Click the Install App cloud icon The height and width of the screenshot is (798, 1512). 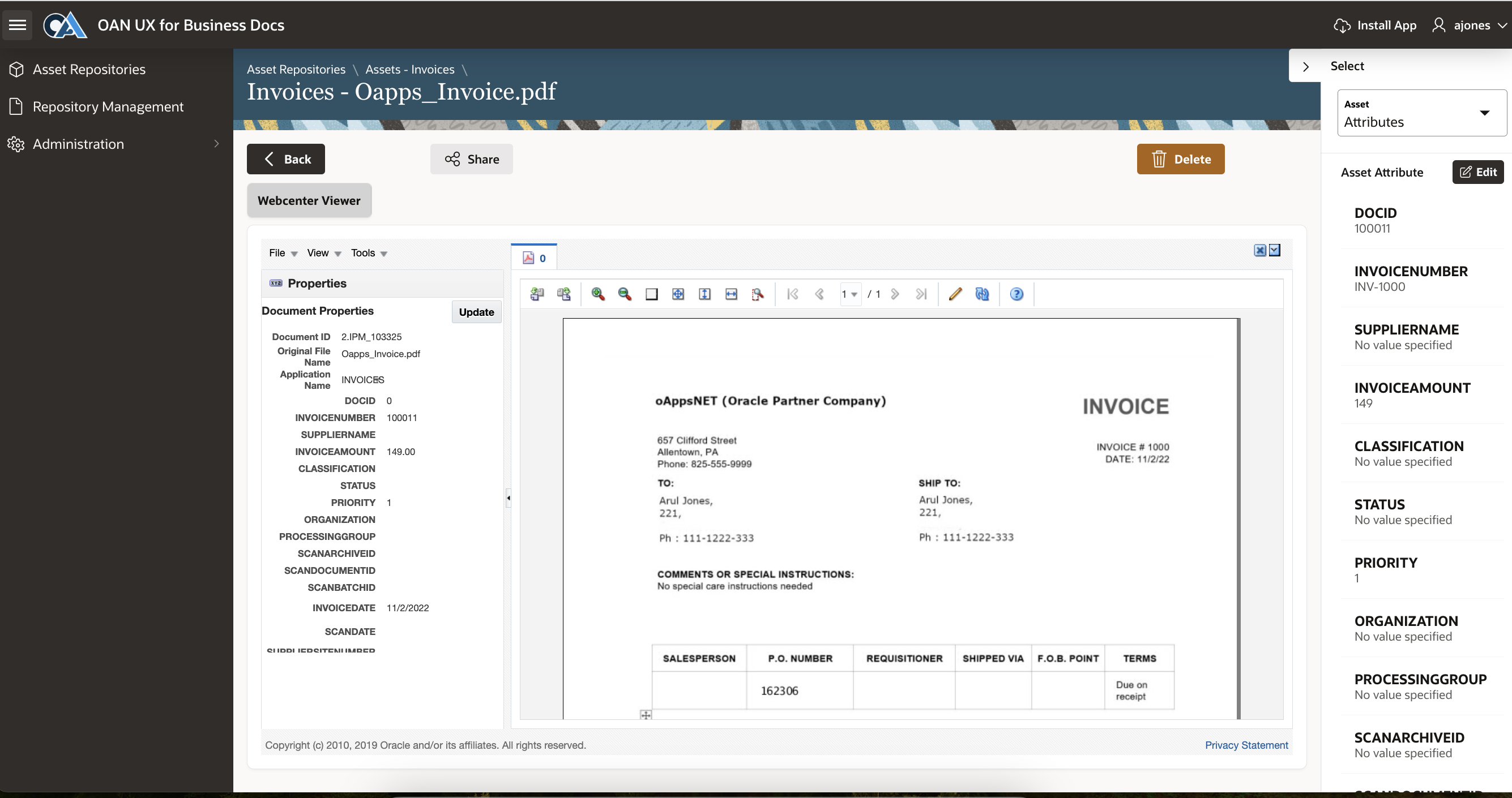coord(1342,25)
